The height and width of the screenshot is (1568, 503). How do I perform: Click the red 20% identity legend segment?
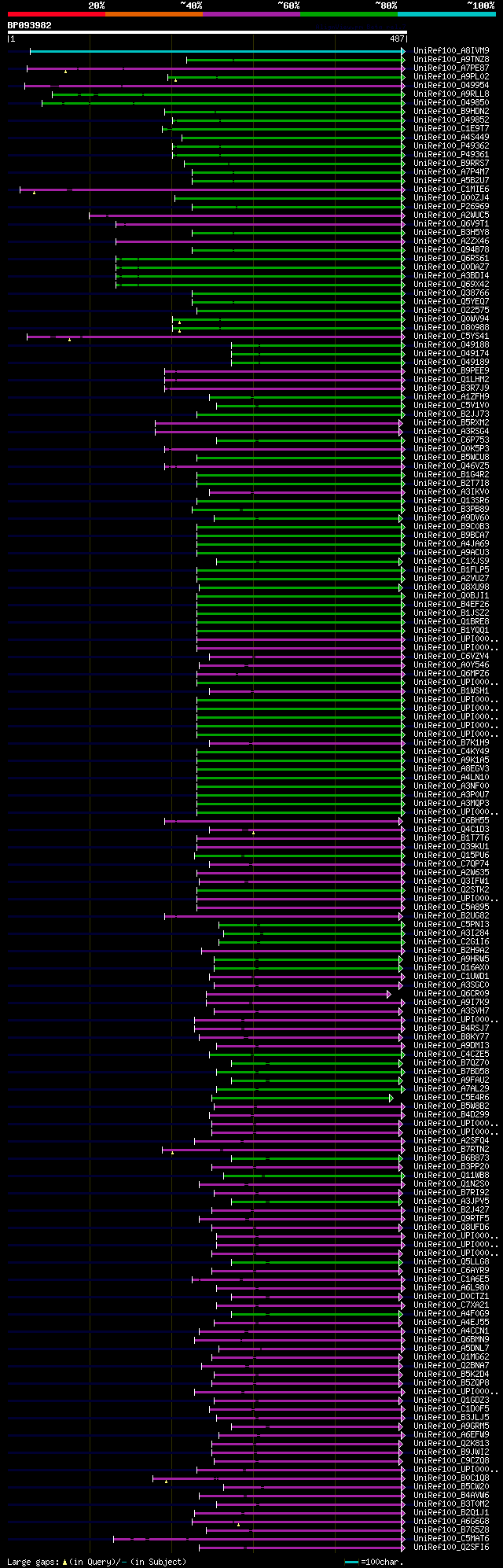pos(56,14)
